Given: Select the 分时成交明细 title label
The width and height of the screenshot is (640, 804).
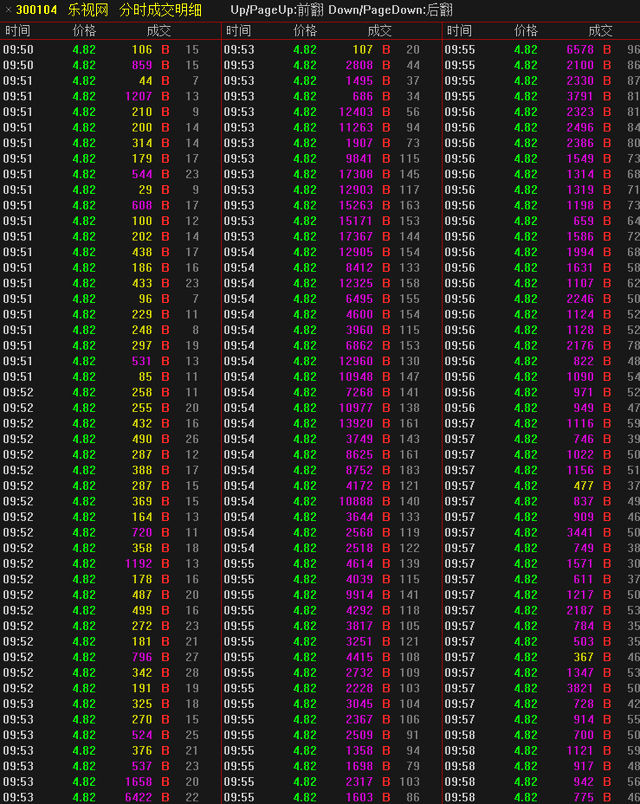Looking at the screenshot, I should coord(160,10).
